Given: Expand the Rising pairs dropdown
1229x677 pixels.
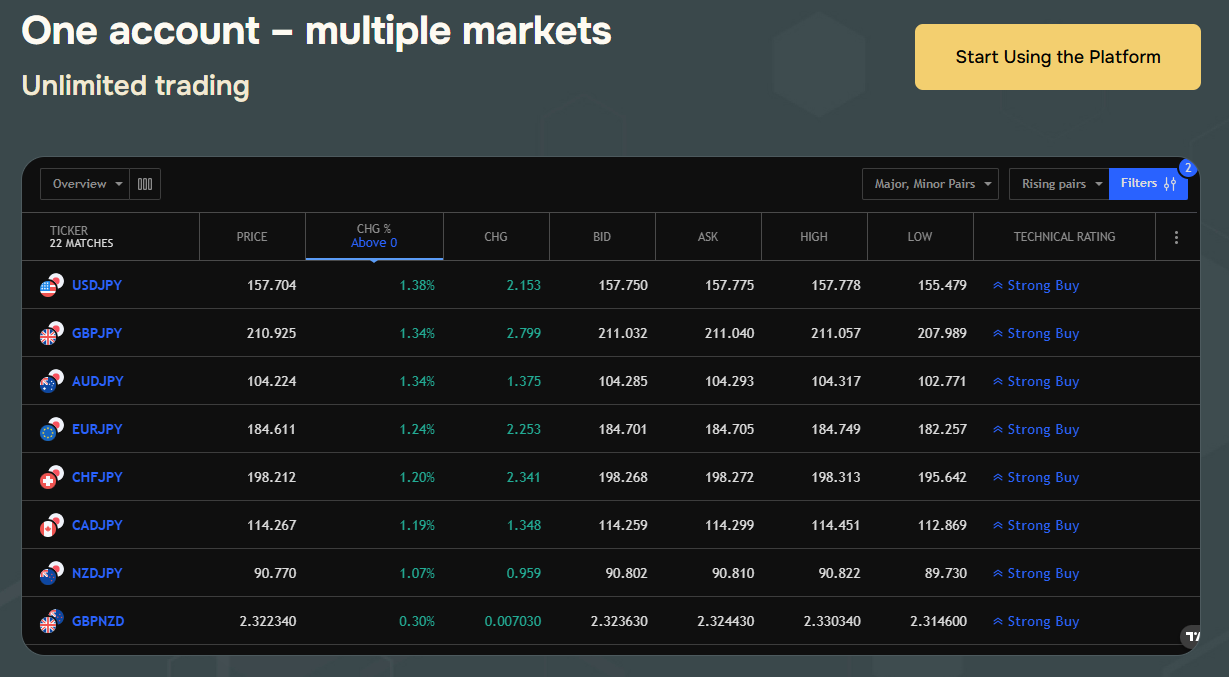Looking at the screenshot, I should [1059, 184].
